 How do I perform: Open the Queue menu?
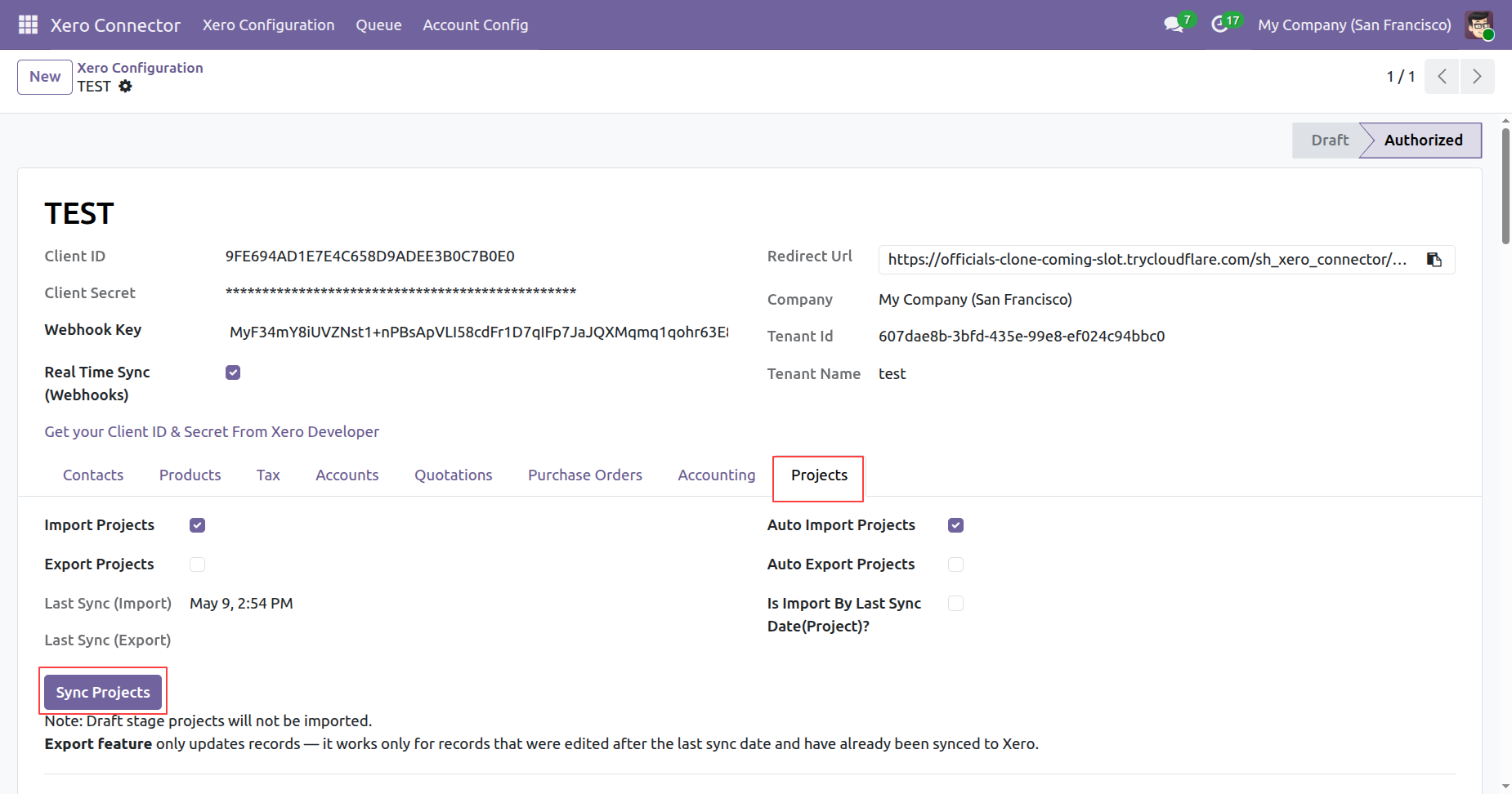[x=378, y=25]
